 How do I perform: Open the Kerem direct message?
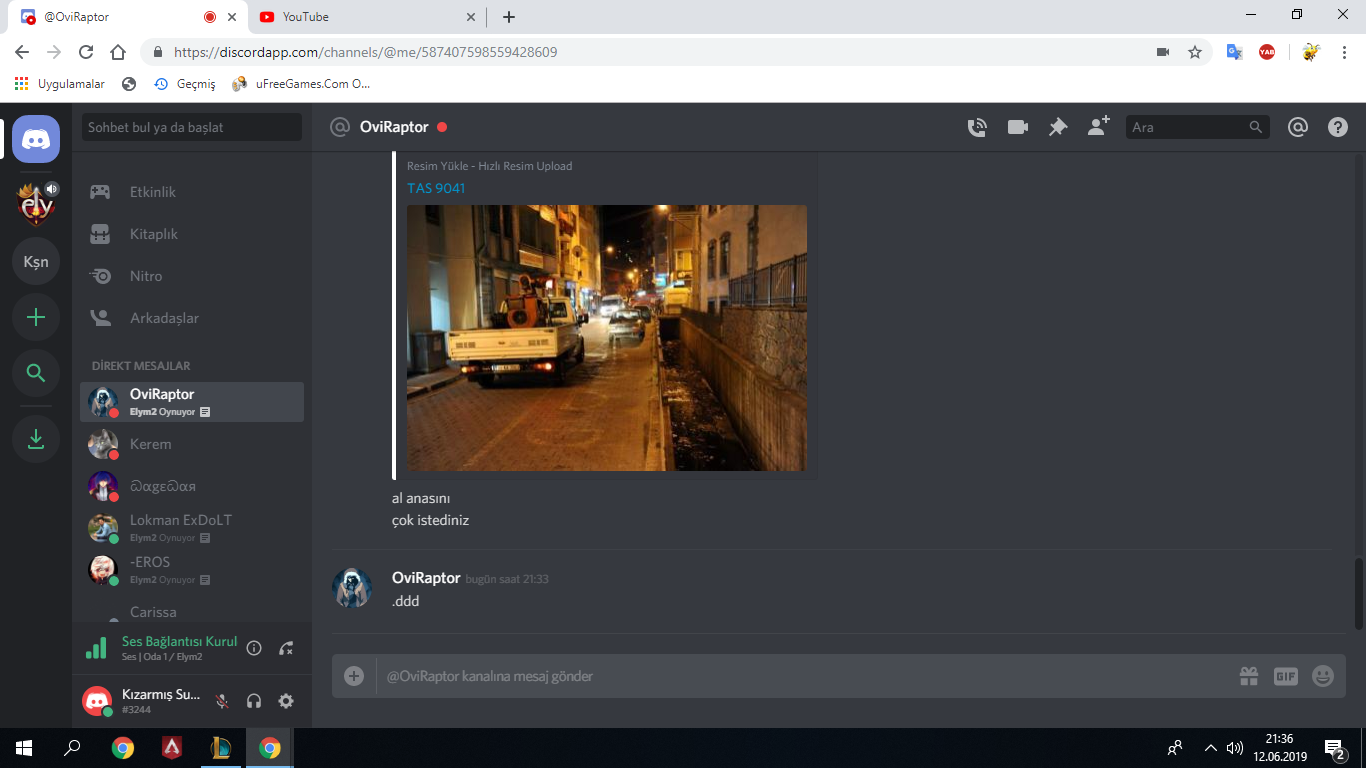pos(151,444)
